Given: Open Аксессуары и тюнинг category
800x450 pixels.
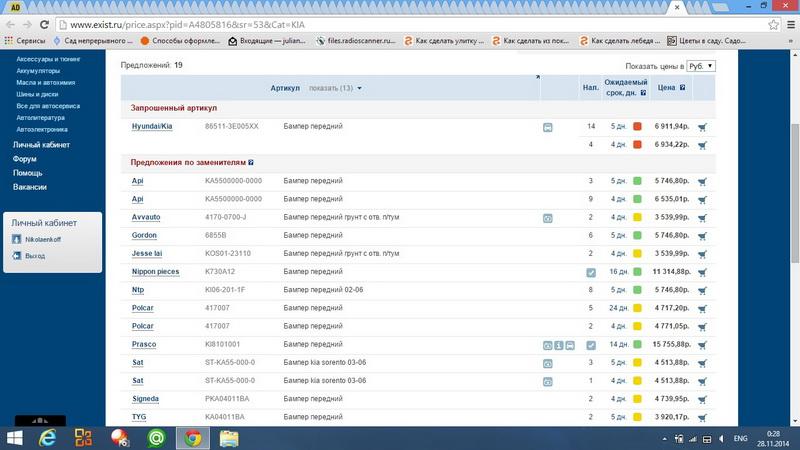Looking at the screenshot, I should coord(48,59).
